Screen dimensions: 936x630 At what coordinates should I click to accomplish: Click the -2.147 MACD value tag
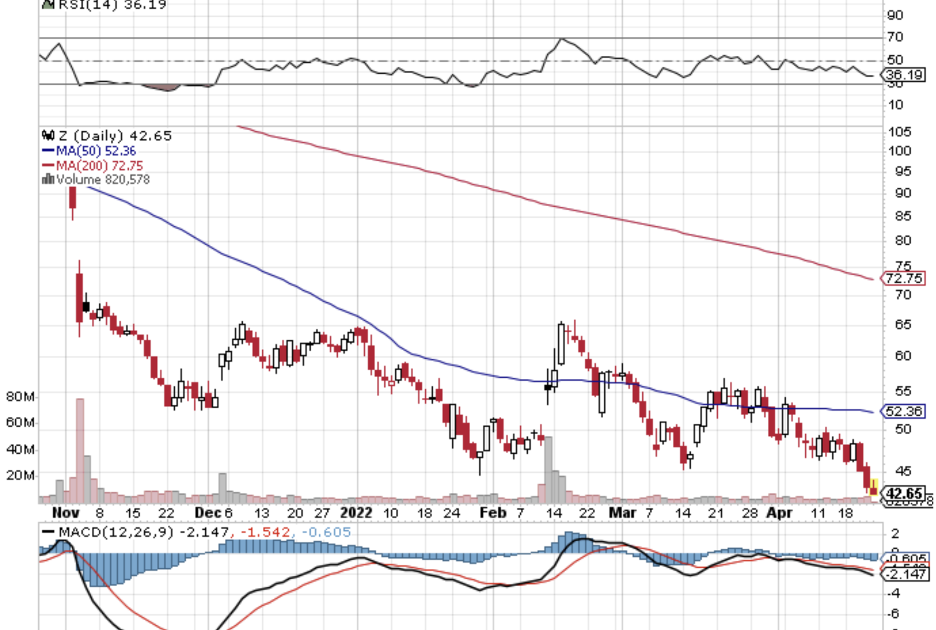[903, 573]
